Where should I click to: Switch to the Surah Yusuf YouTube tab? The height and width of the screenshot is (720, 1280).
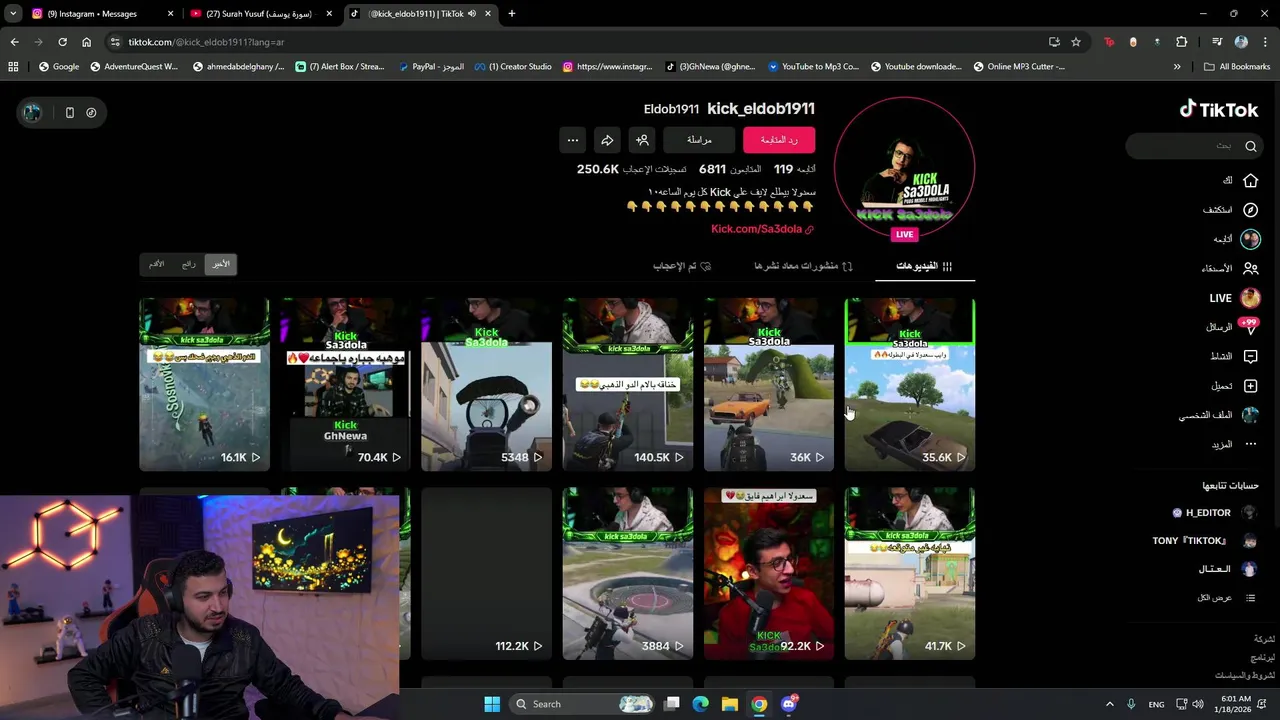pos(262,14)
